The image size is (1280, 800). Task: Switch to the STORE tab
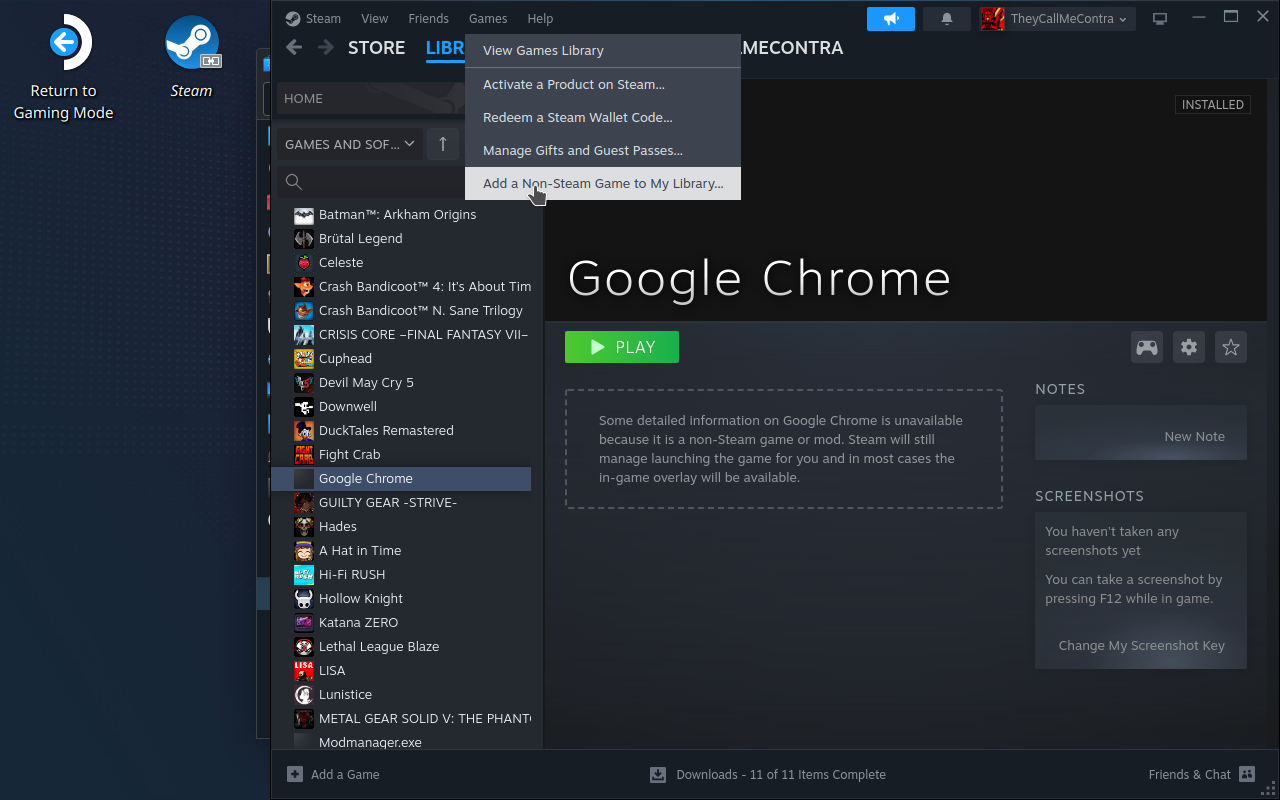tap(376, 47)
